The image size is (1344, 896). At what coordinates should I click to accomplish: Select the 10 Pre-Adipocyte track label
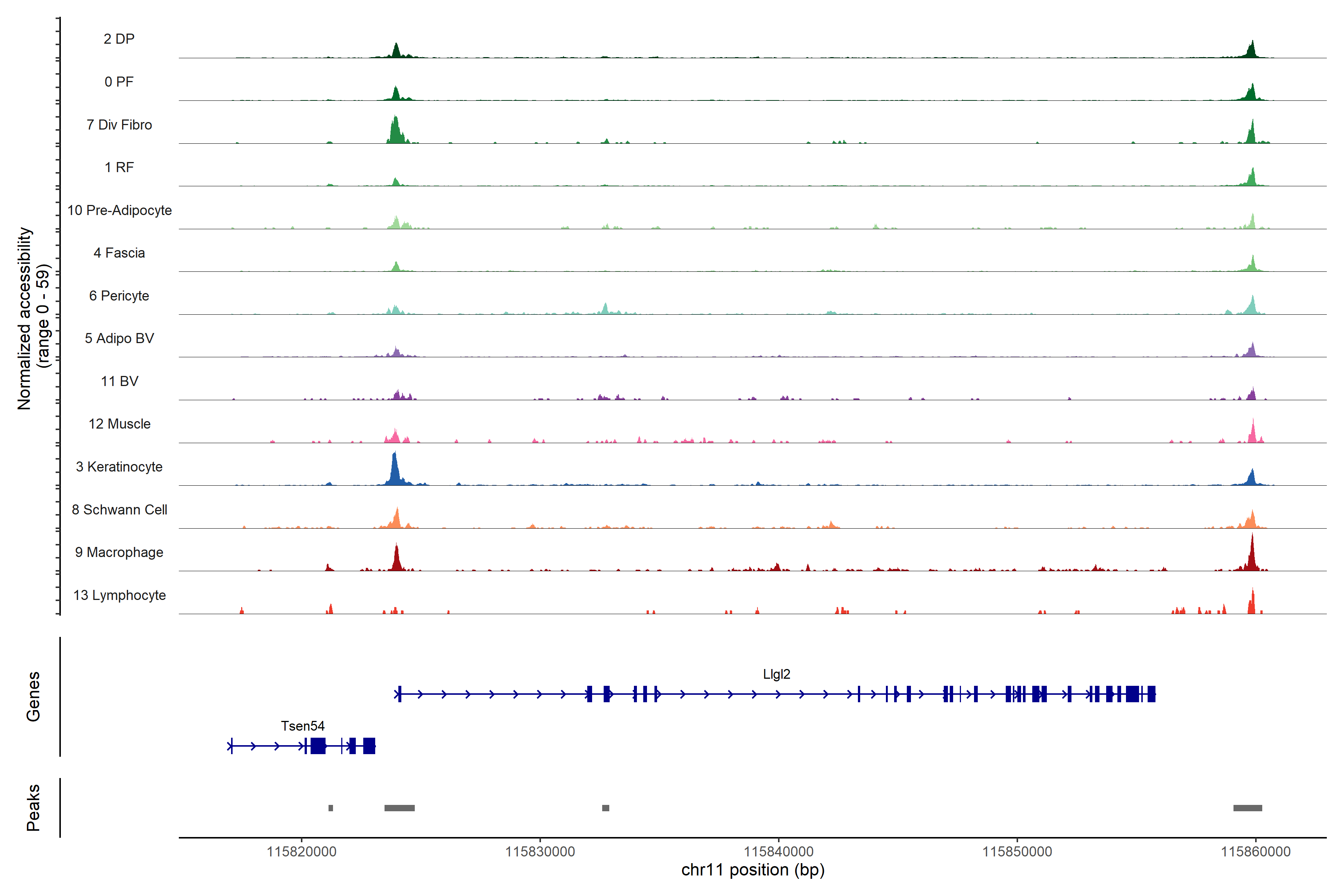pos(119,210)
